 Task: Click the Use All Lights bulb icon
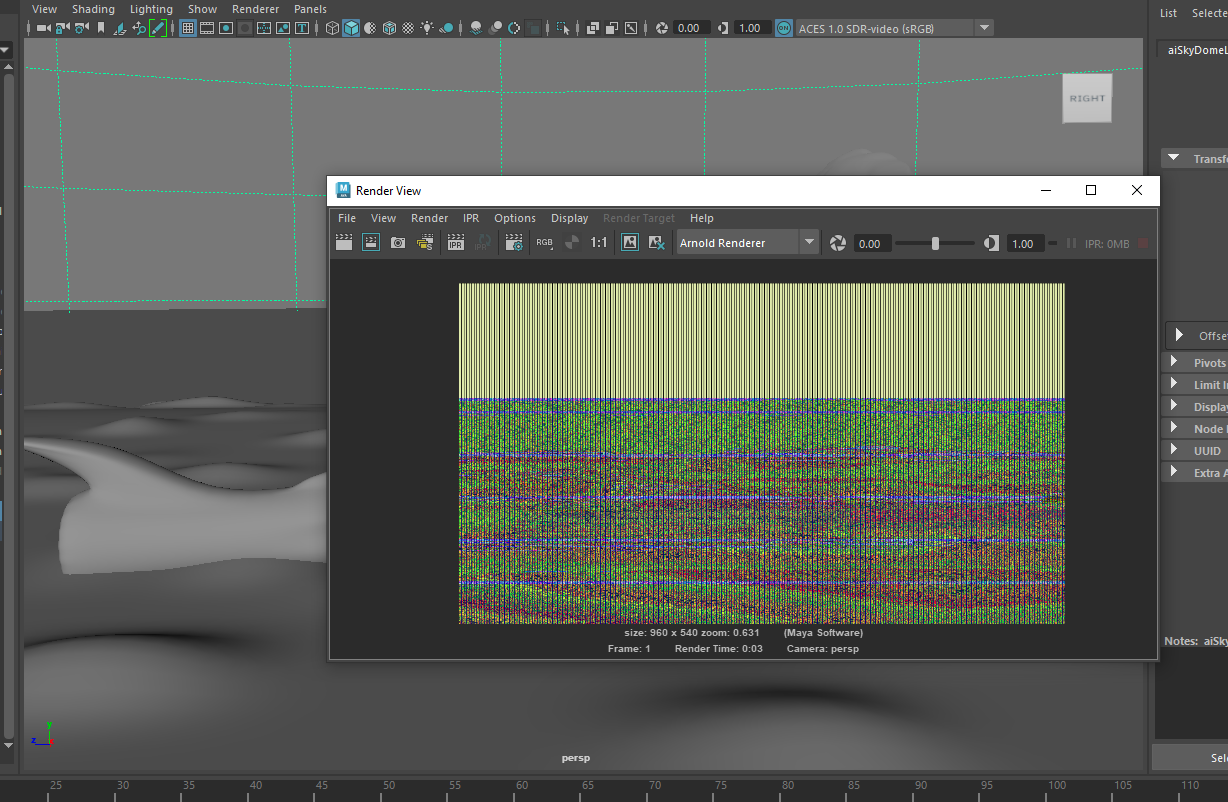(x=427, y=28)
